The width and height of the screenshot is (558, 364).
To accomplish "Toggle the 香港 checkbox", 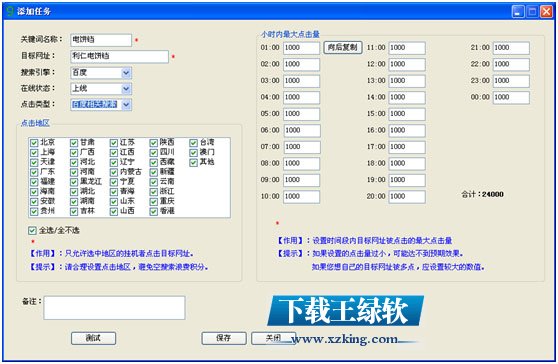I will point(154,212).
